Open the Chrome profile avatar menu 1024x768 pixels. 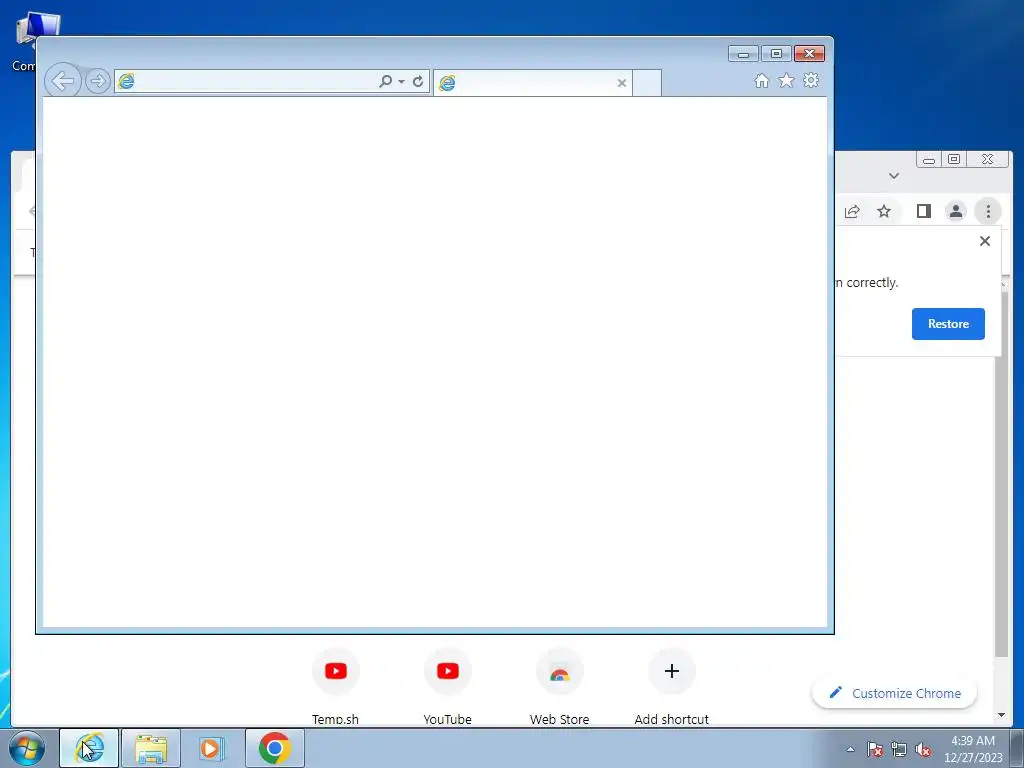pos(955,211)
